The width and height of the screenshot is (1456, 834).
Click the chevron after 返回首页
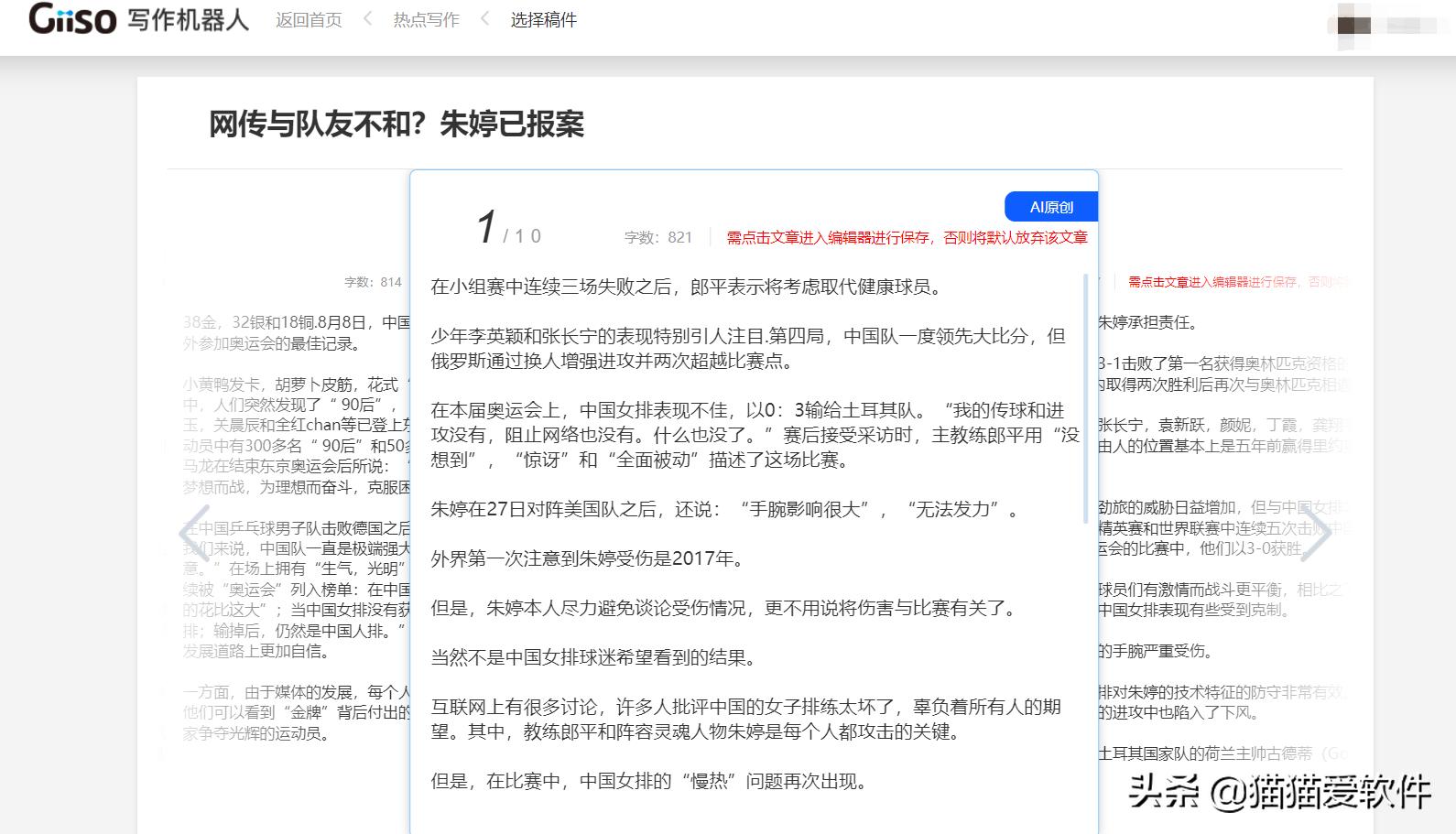(x=368, y=18)
